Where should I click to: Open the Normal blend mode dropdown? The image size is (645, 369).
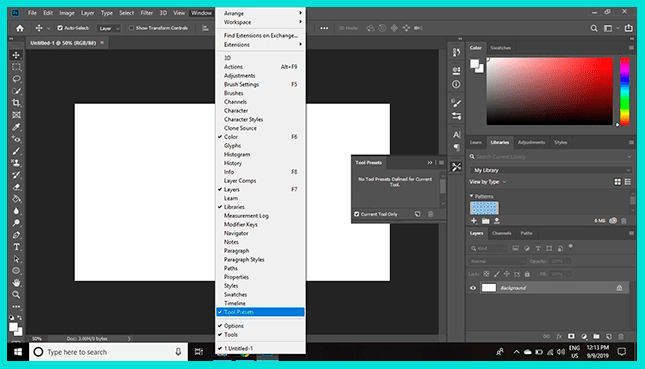(497, 261)
